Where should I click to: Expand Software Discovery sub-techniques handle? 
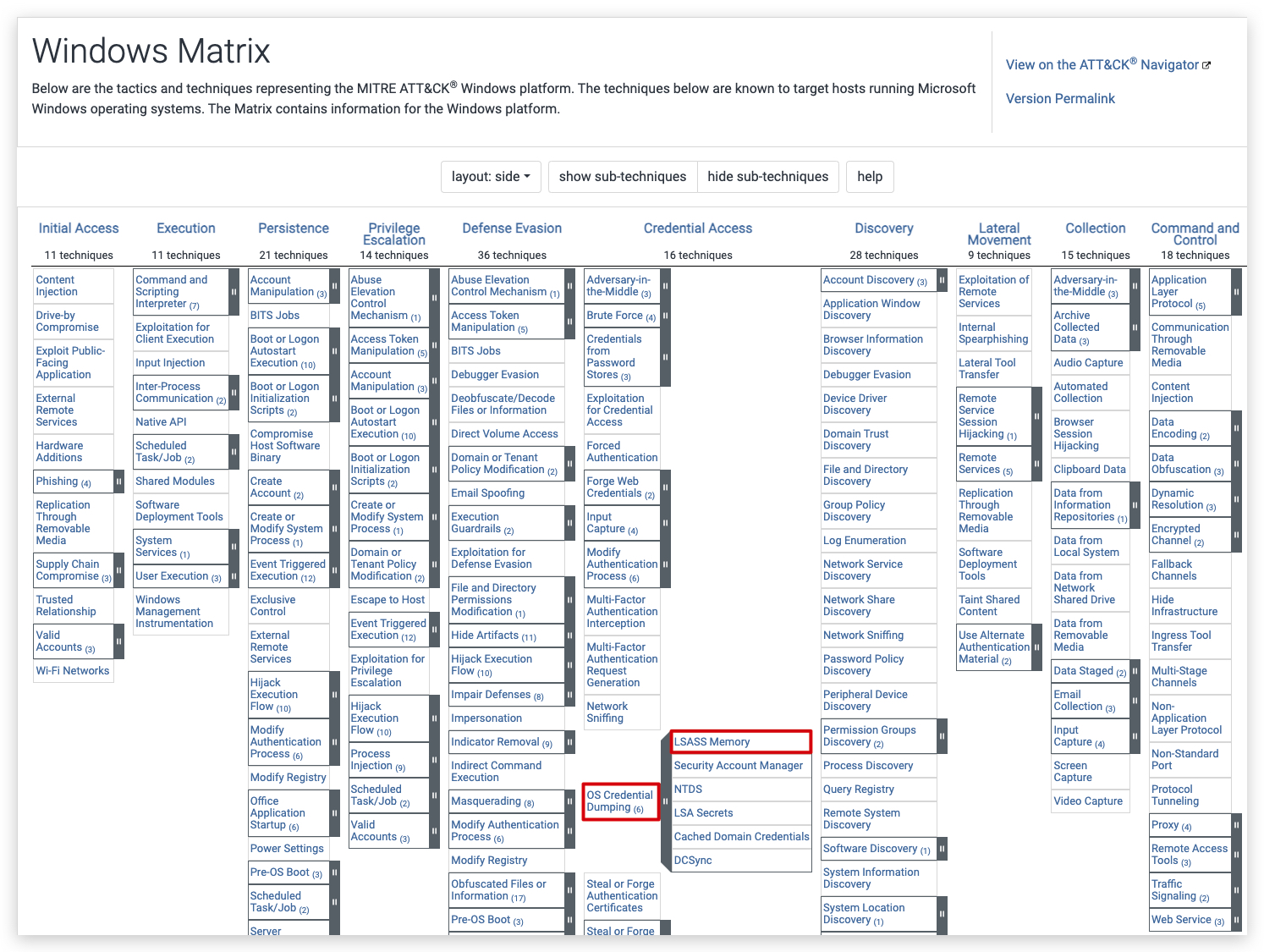tap(942, 849)
